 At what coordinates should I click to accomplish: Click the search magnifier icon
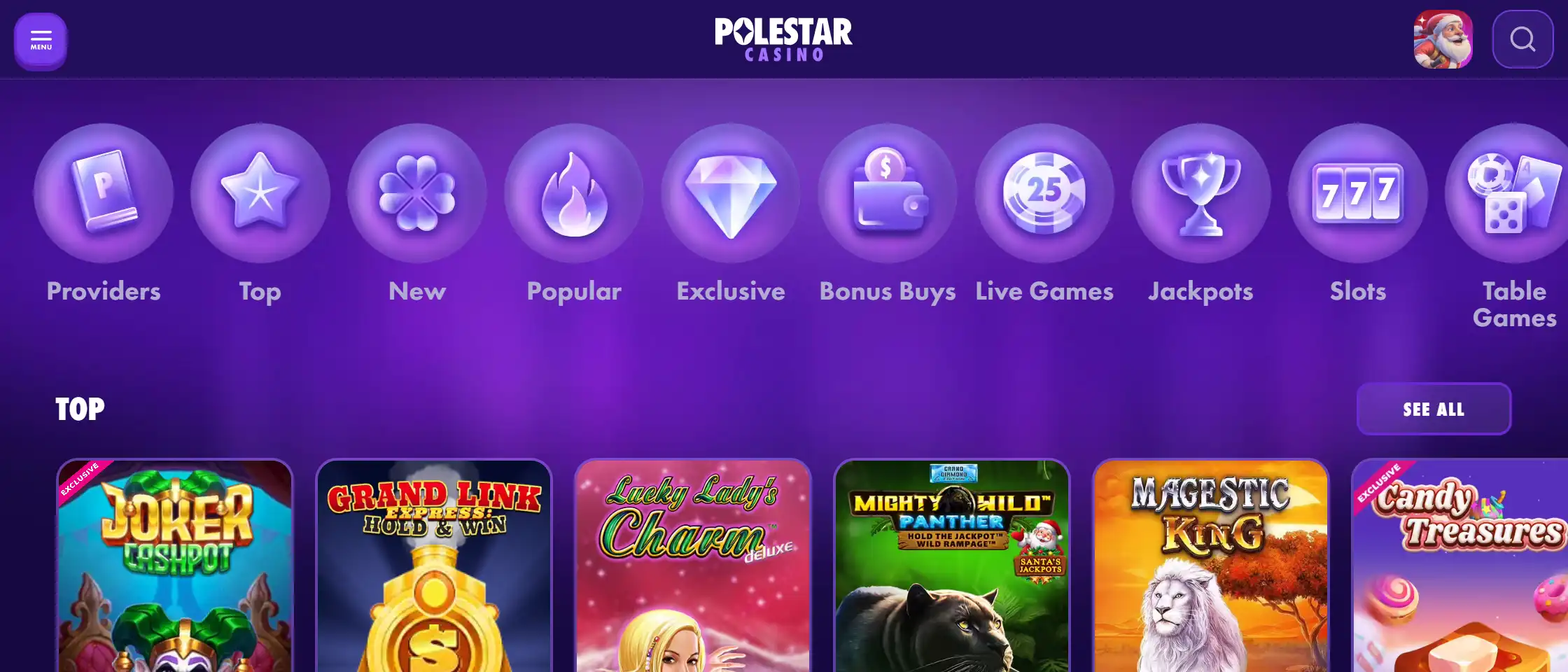click(x=1522, y=39)
